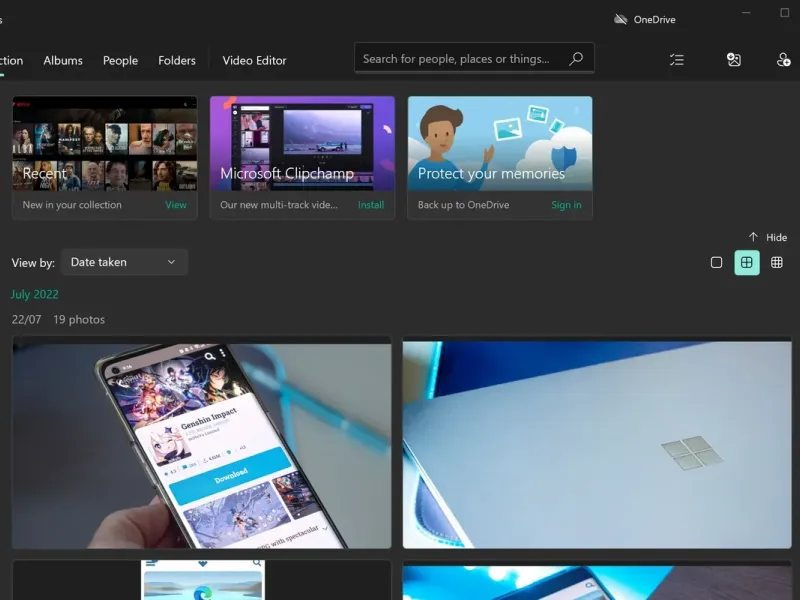Switch to the Albums tab

click(x=63, y=61)
